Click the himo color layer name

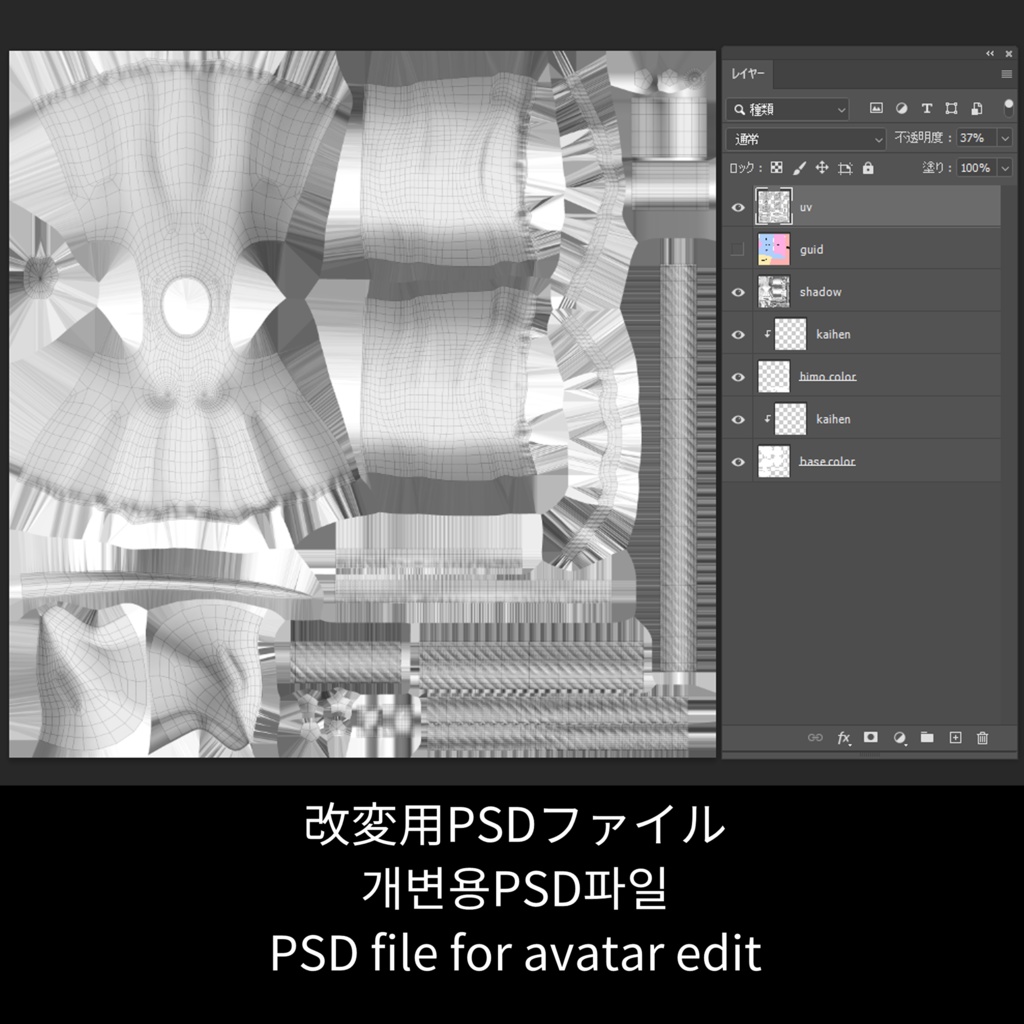[x=827, y=377]
